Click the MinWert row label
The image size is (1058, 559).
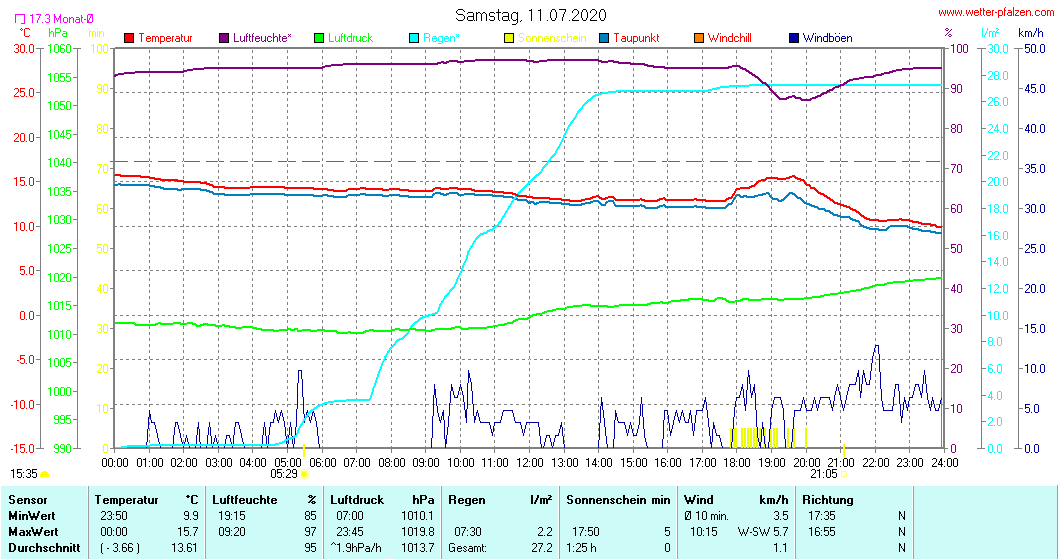pos(31,516)
